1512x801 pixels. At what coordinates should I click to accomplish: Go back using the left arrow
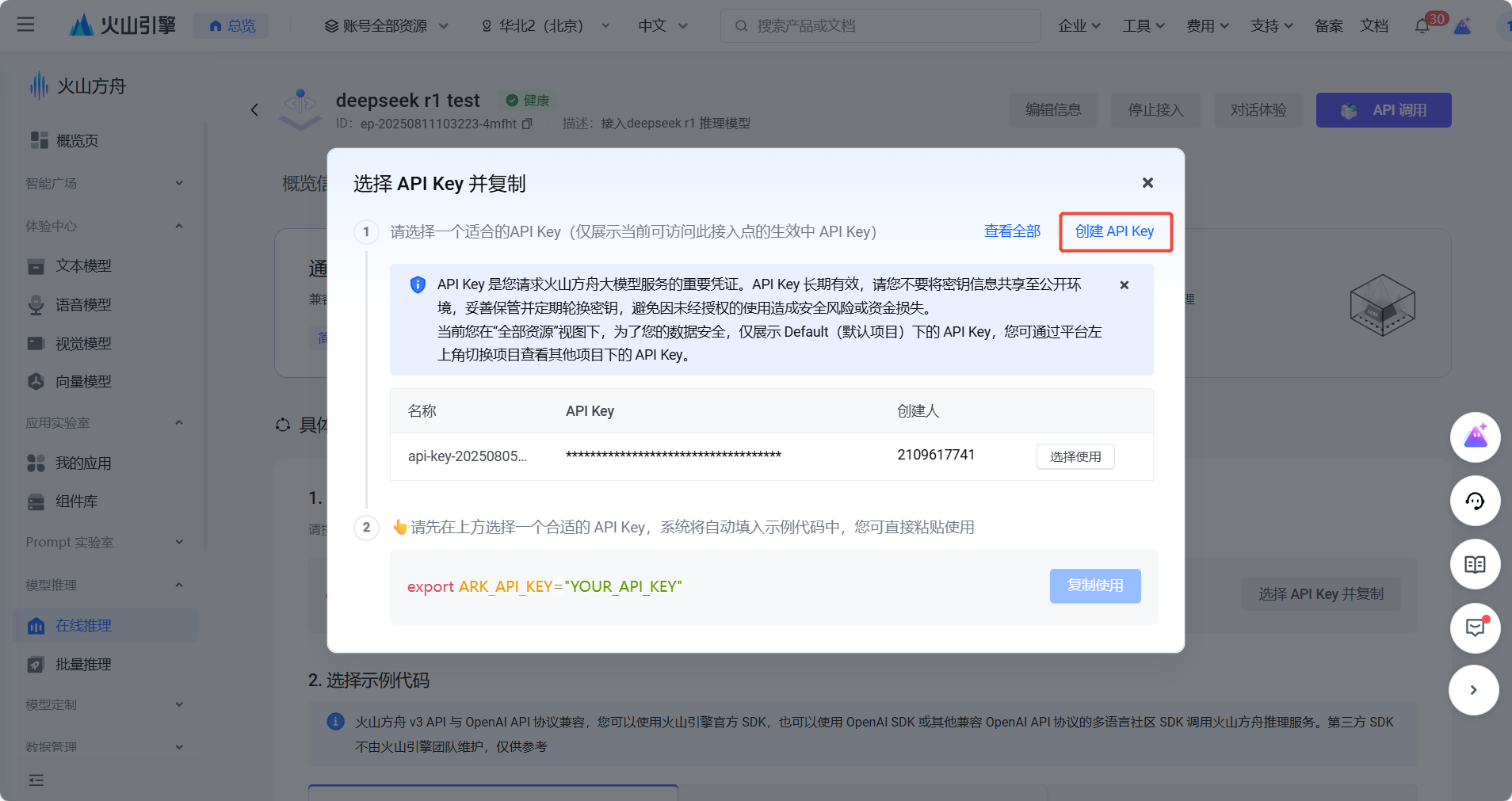click(254, 110)
